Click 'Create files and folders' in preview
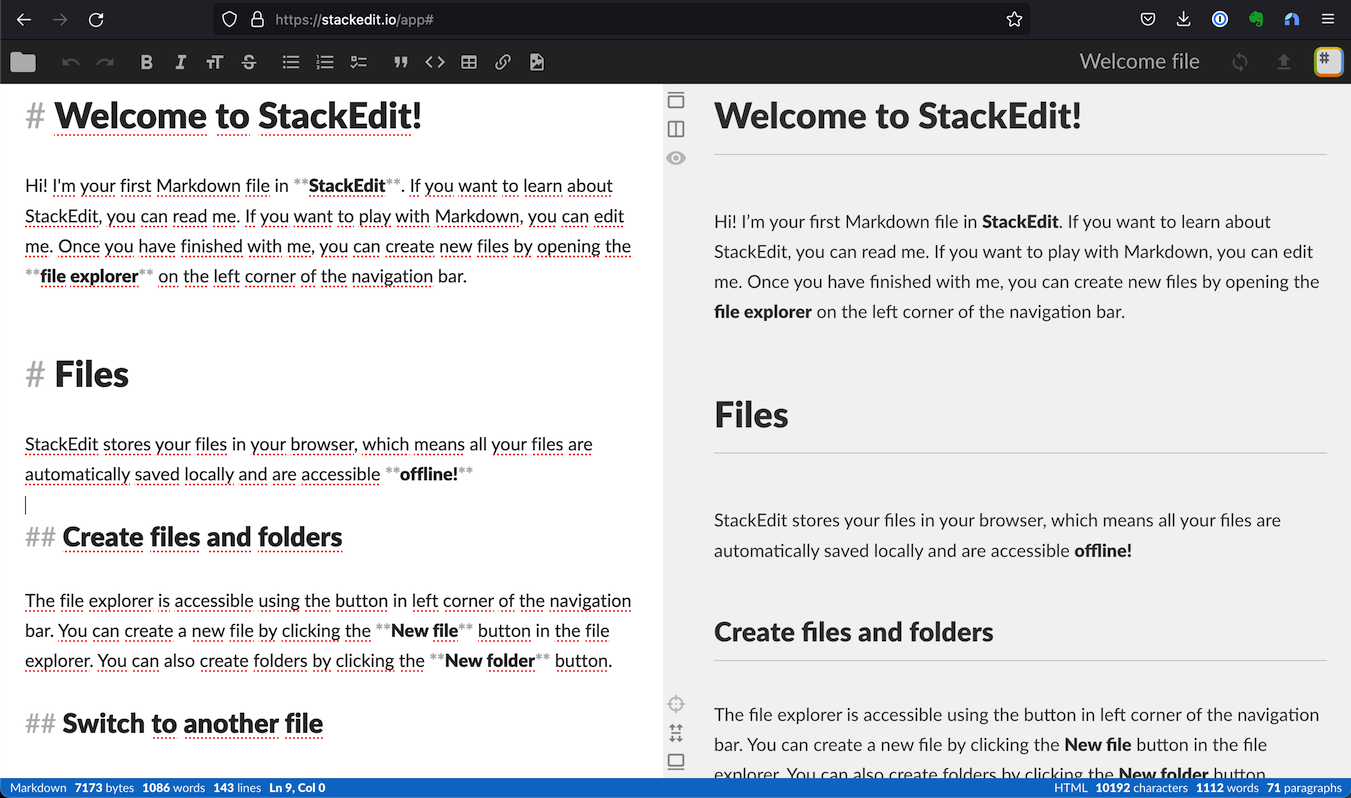This screenshot has height=798, width=1351. point(854,632)
